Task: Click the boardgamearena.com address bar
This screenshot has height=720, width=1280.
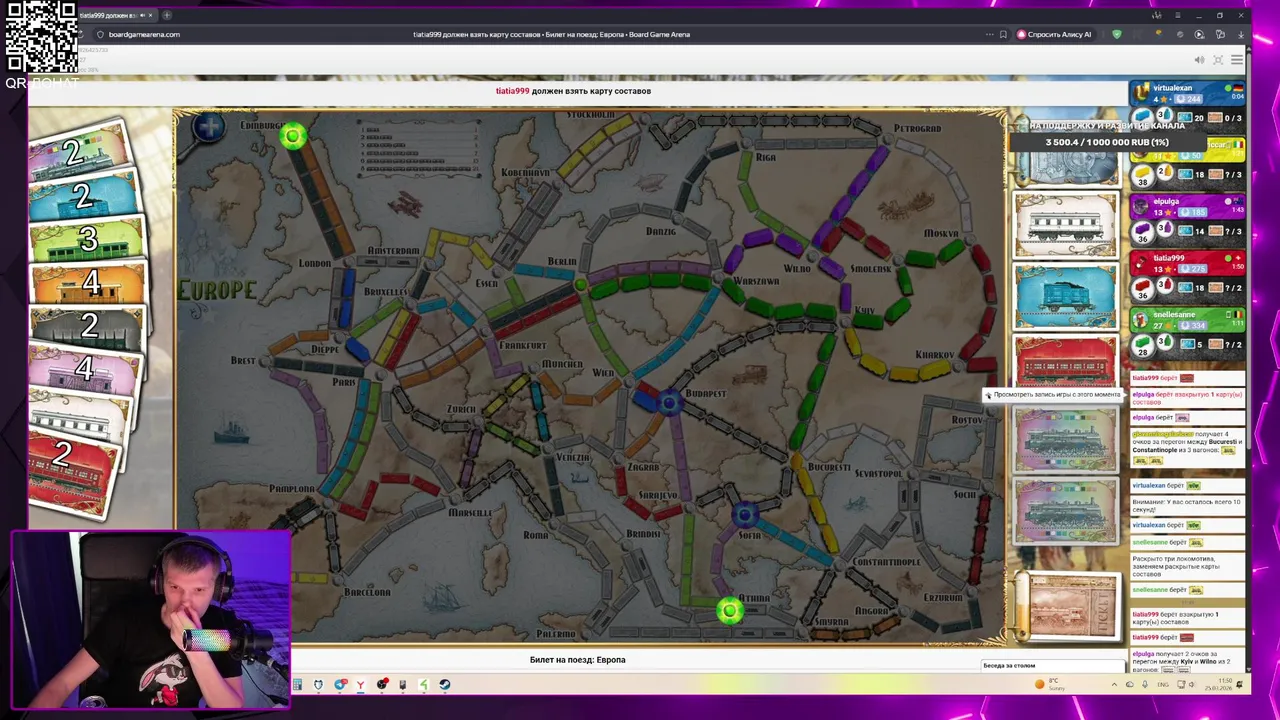Action: click(x=144, y=34)
